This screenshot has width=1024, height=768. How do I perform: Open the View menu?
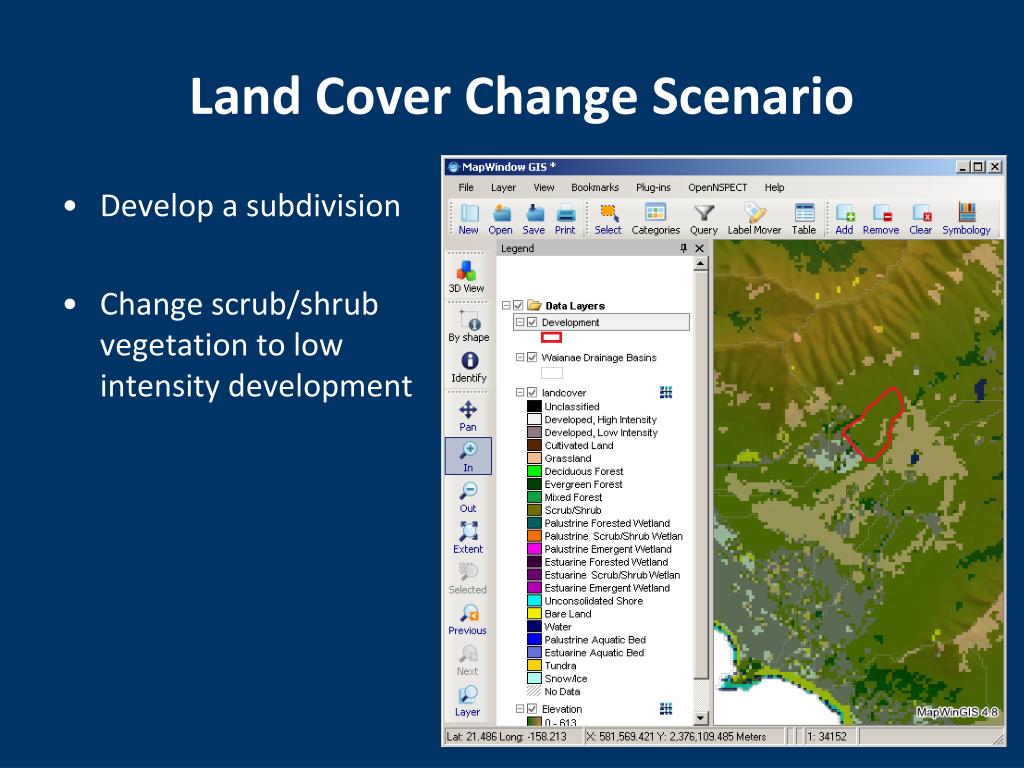pos(543,187)
